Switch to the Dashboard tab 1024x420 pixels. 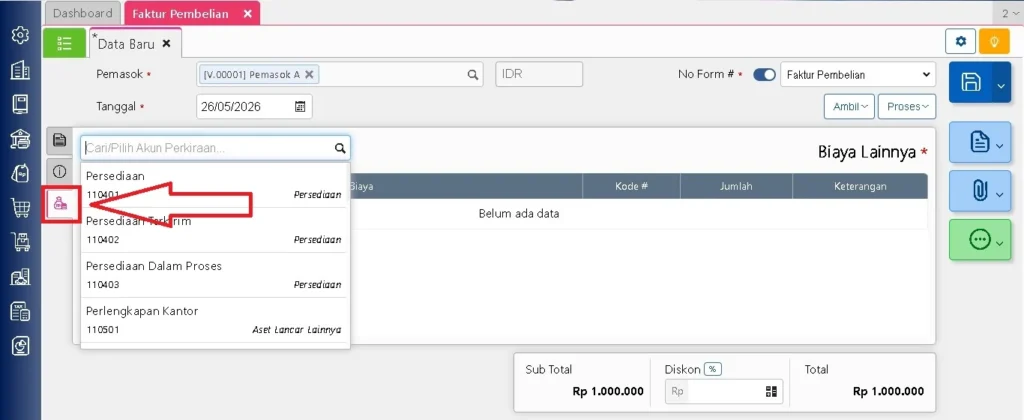pos(82,13)
